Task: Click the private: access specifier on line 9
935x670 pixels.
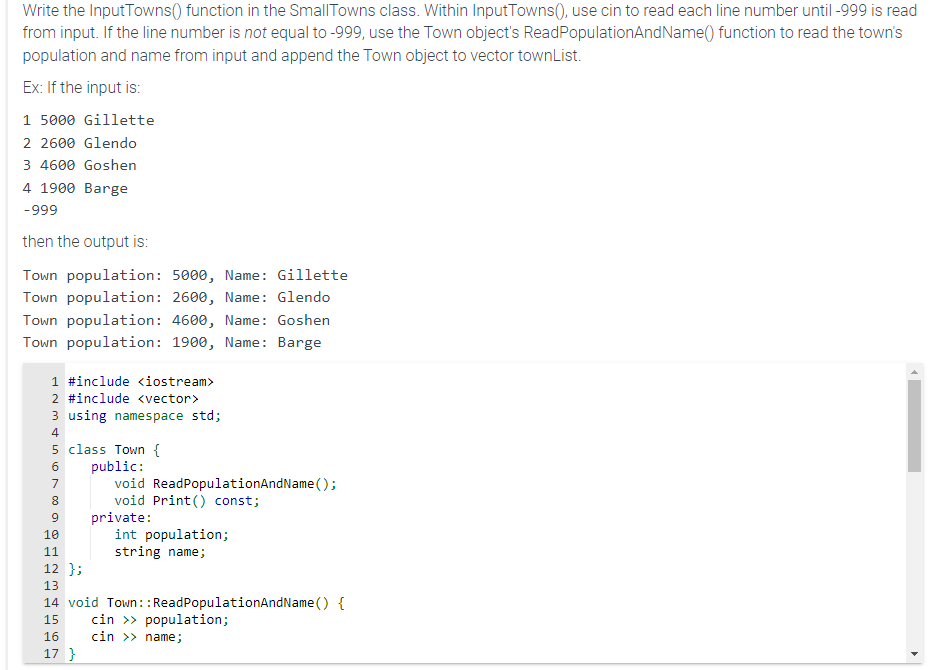Action: pyautogui.click(x=120, y=517)
